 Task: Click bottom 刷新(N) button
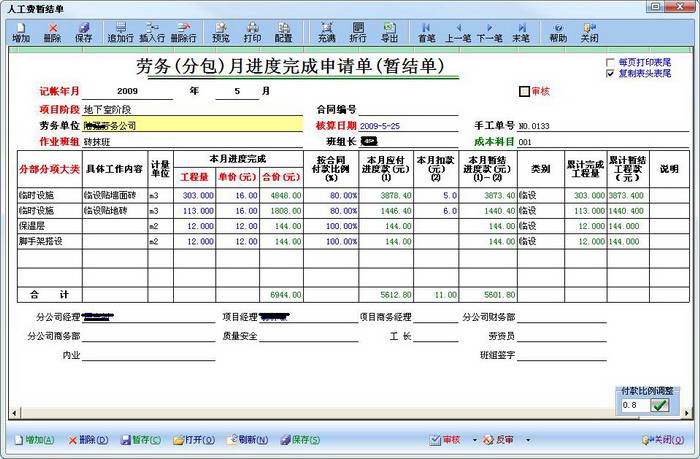247,440
